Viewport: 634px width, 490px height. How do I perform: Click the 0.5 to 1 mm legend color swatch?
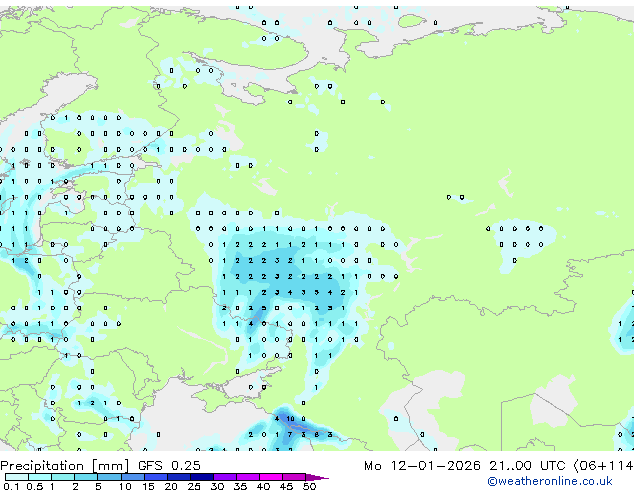(40, 477)
